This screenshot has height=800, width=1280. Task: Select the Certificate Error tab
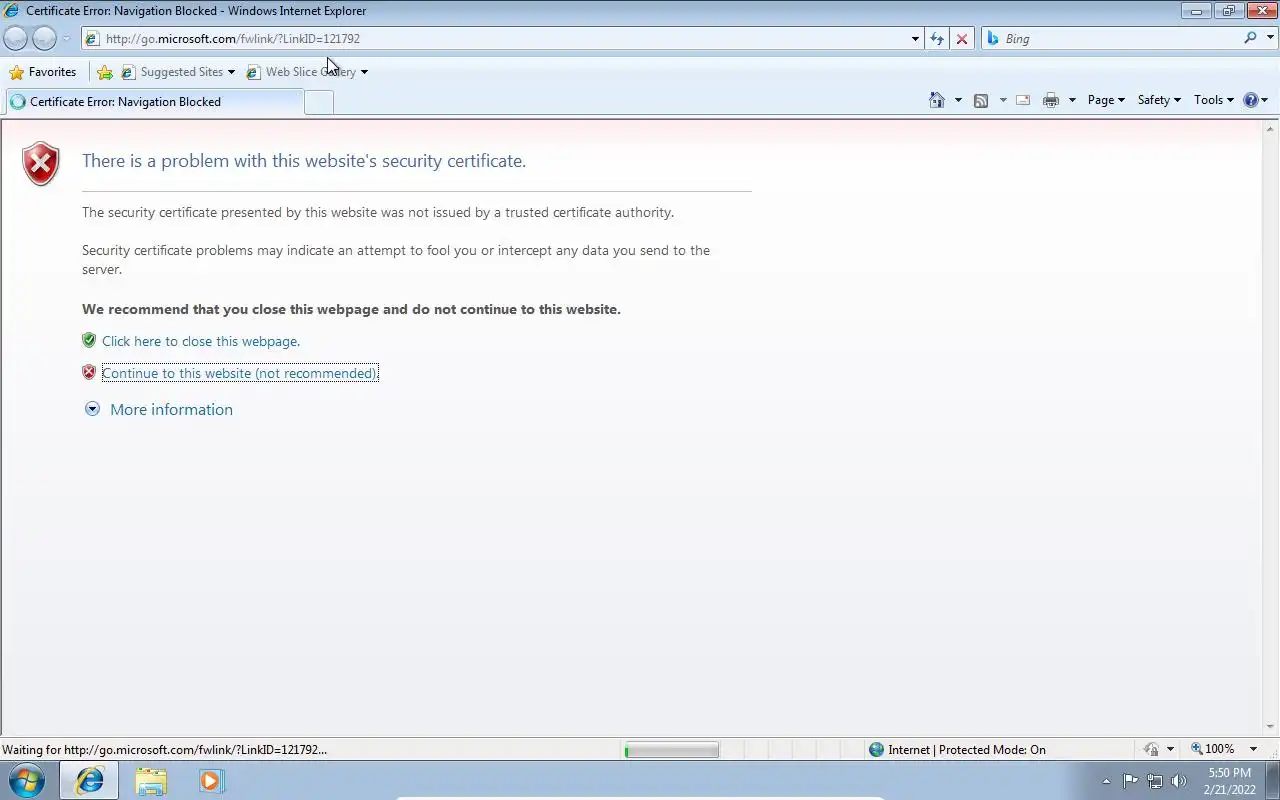153,101
